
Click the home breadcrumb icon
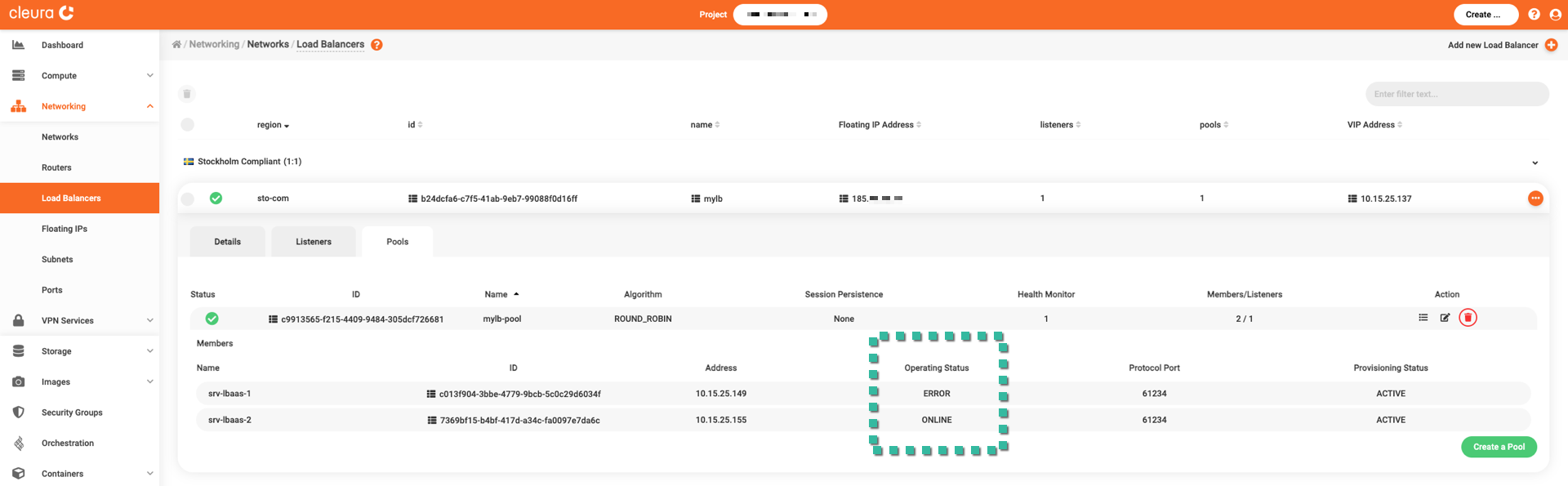click(176, 45)
